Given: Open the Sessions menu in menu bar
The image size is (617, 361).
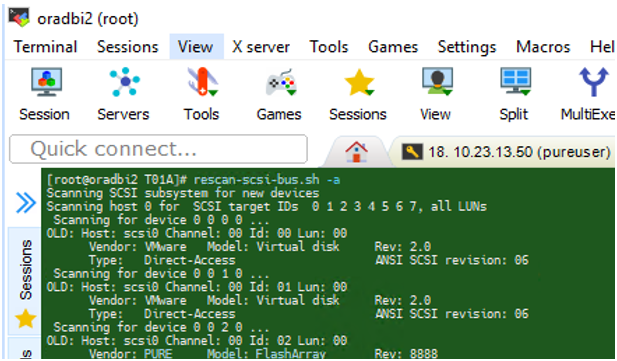Looking at the screenshot, I should (x=127, y=47).
